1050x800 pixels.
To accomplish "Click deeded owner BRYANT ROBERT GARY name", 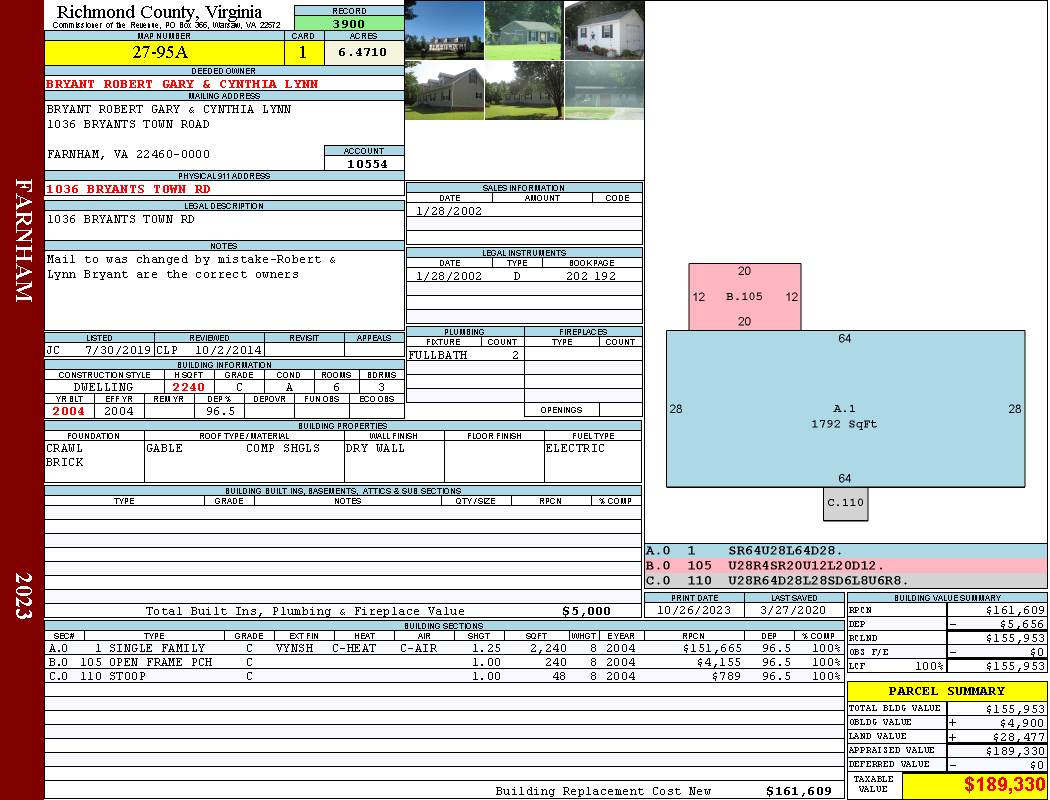I will pos(181,84).
